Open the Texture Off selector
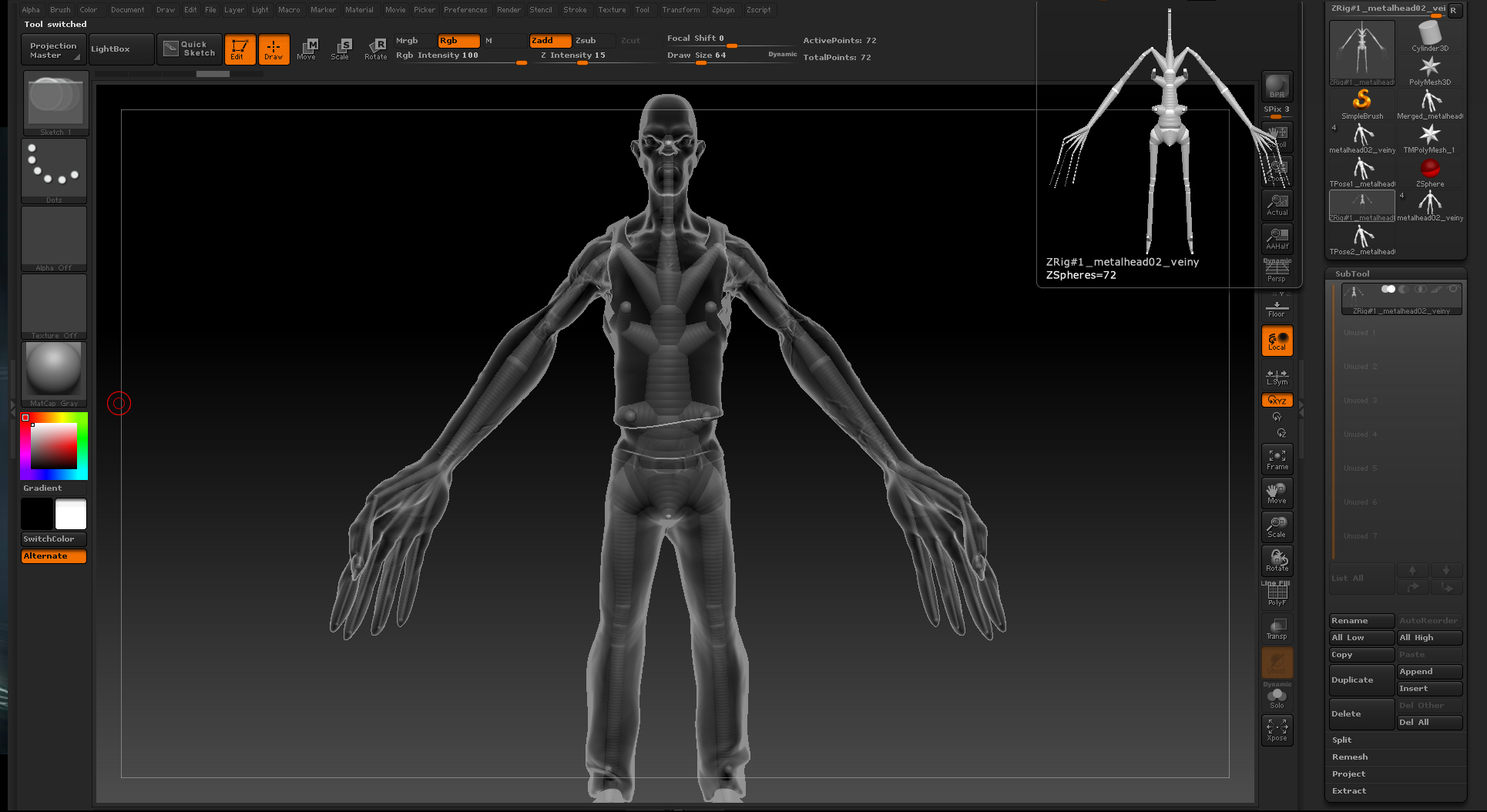1487x812 pixels. pos(54,307)
